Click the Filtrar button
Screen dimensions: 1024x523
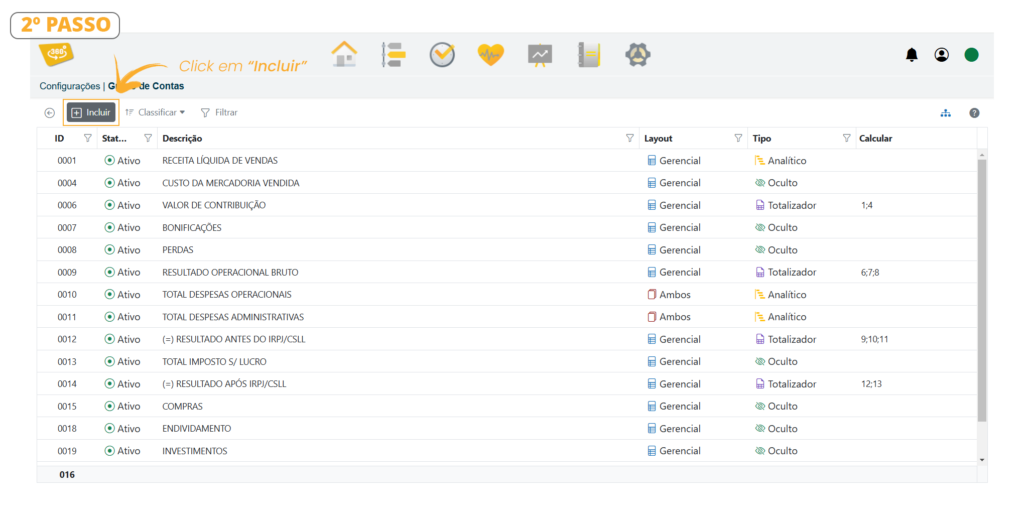[x=219, y=112]
